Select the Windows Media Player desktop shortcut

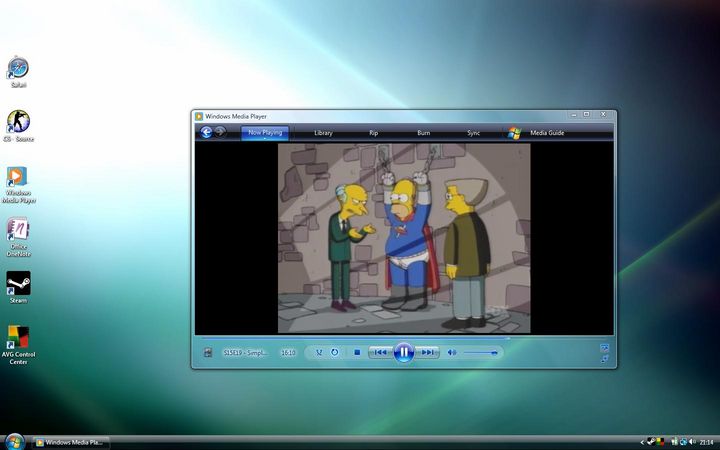[x=18, y=185]
